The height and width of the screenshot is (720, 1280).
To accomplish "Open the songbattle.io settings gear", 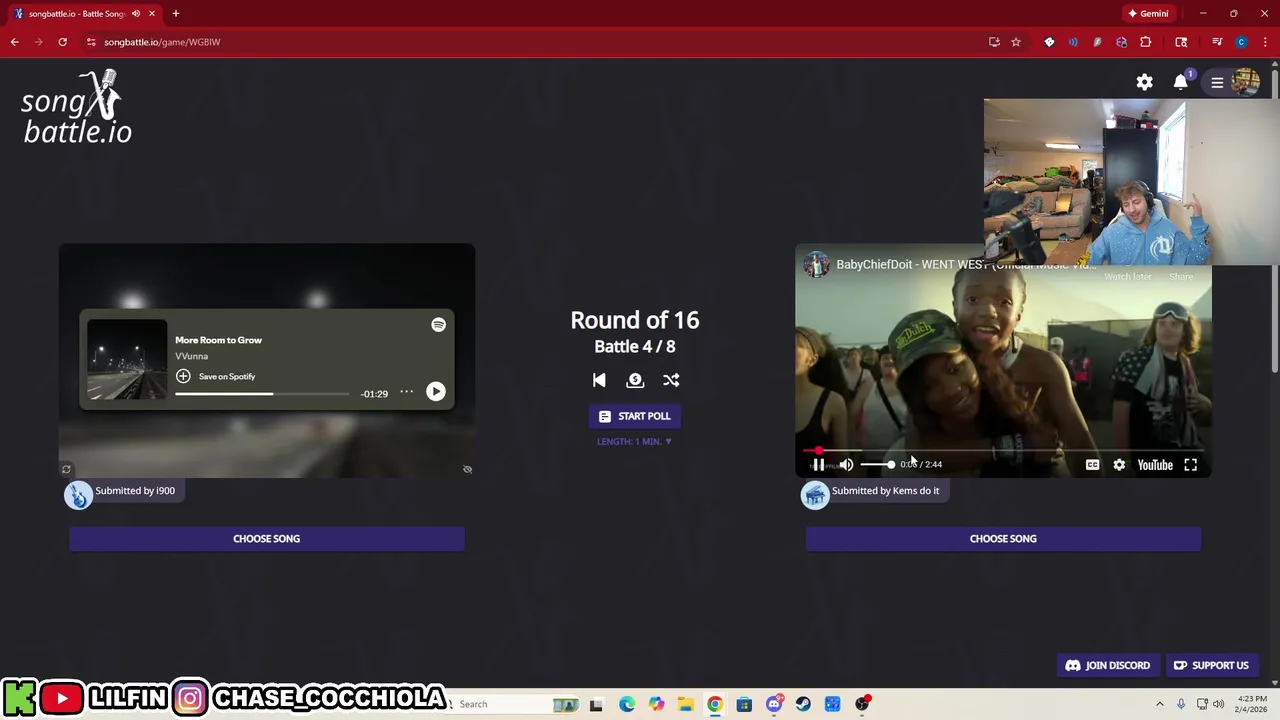I will [1144, 82].
